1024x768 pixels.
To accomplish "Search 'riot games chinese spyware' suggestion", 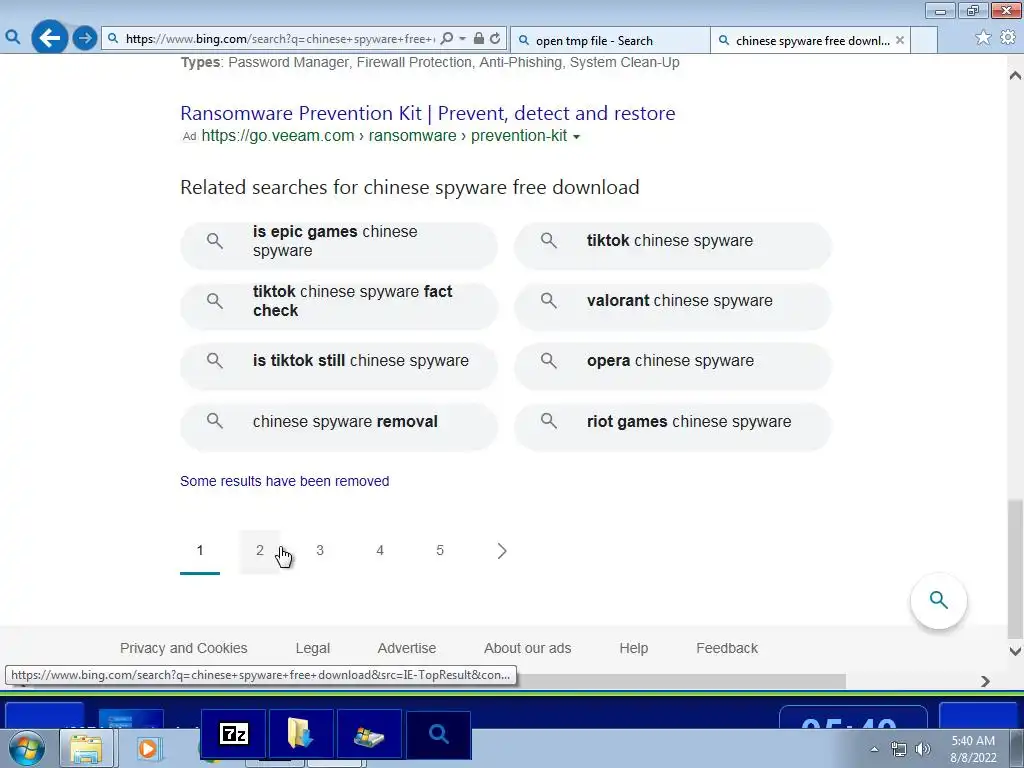I will point(673,426).
